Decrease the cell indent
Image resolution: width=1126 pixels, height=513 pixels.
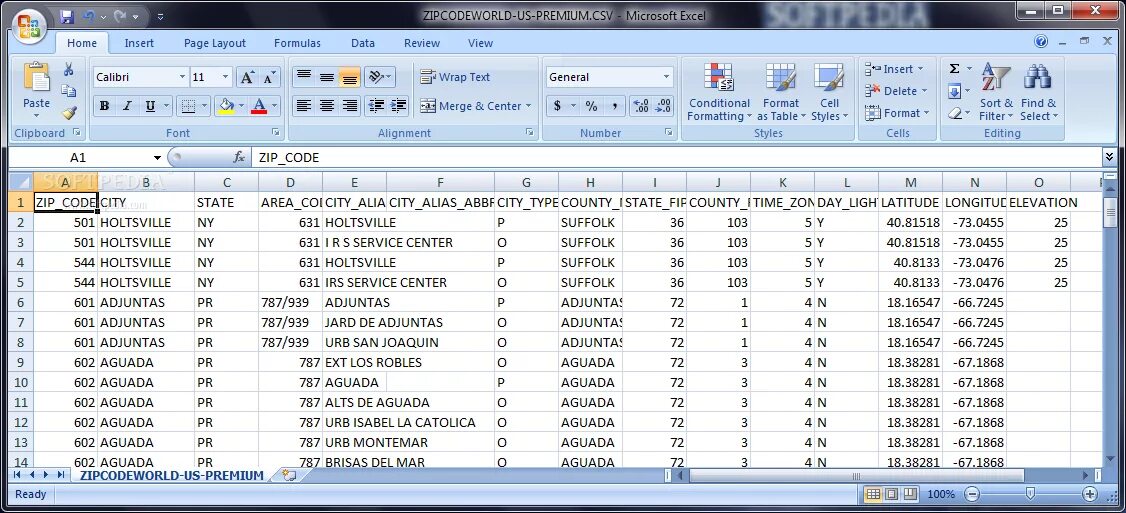tap(376, 106)
